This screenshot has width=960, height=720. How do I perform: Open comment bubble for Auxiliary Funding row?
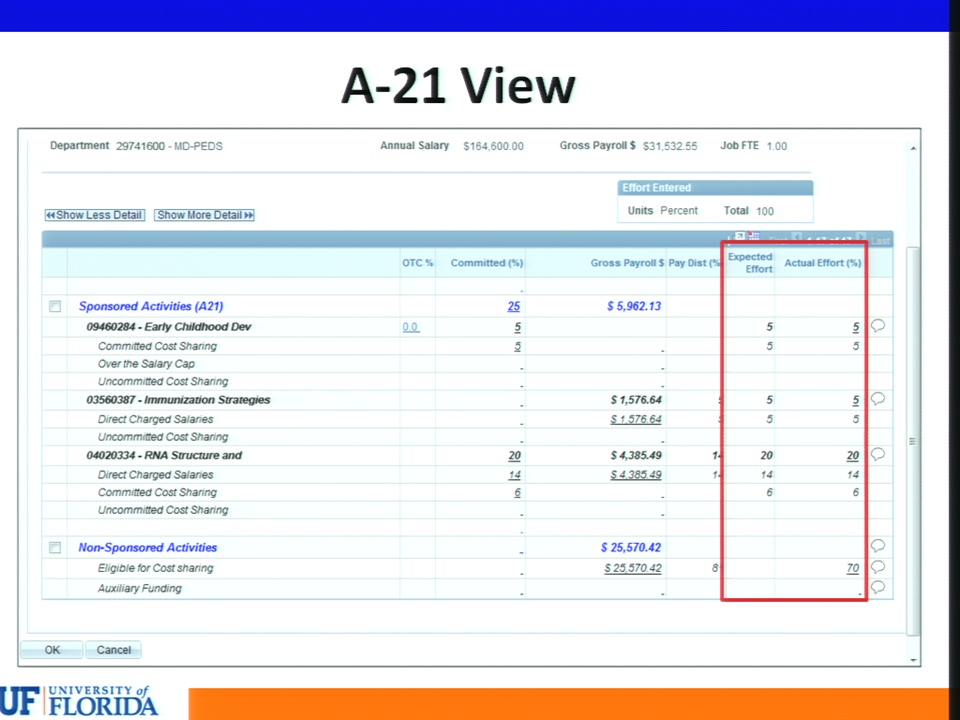(878, 588)
